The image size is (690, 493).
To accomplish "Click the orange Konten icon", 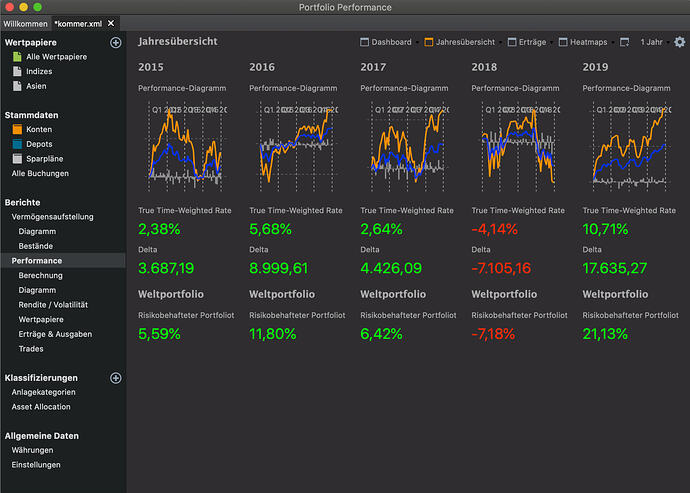I will pyautogui.click(x=17, y=129).
